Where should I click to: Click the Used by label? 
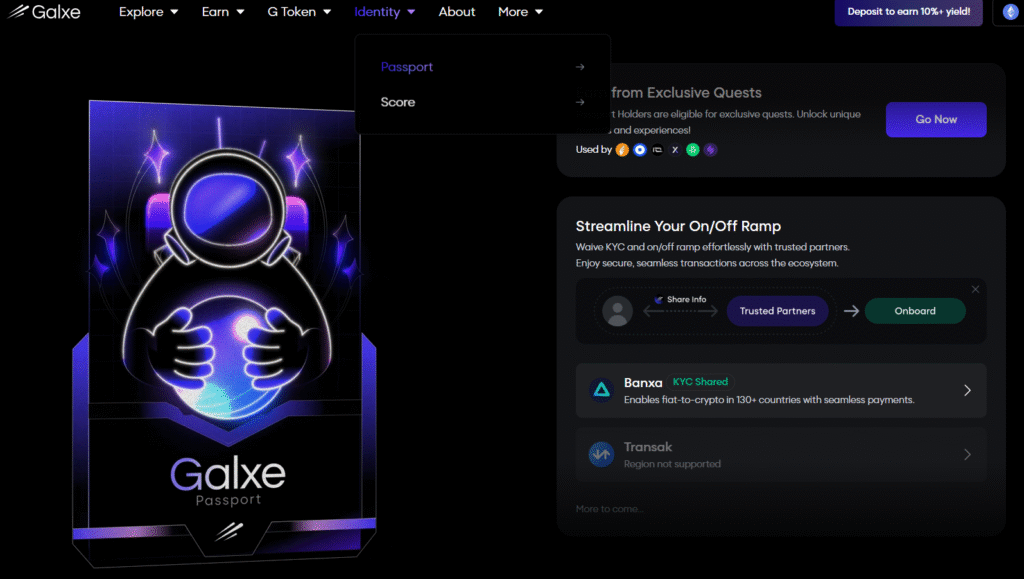pyautogui.click(x=593, y=149)
